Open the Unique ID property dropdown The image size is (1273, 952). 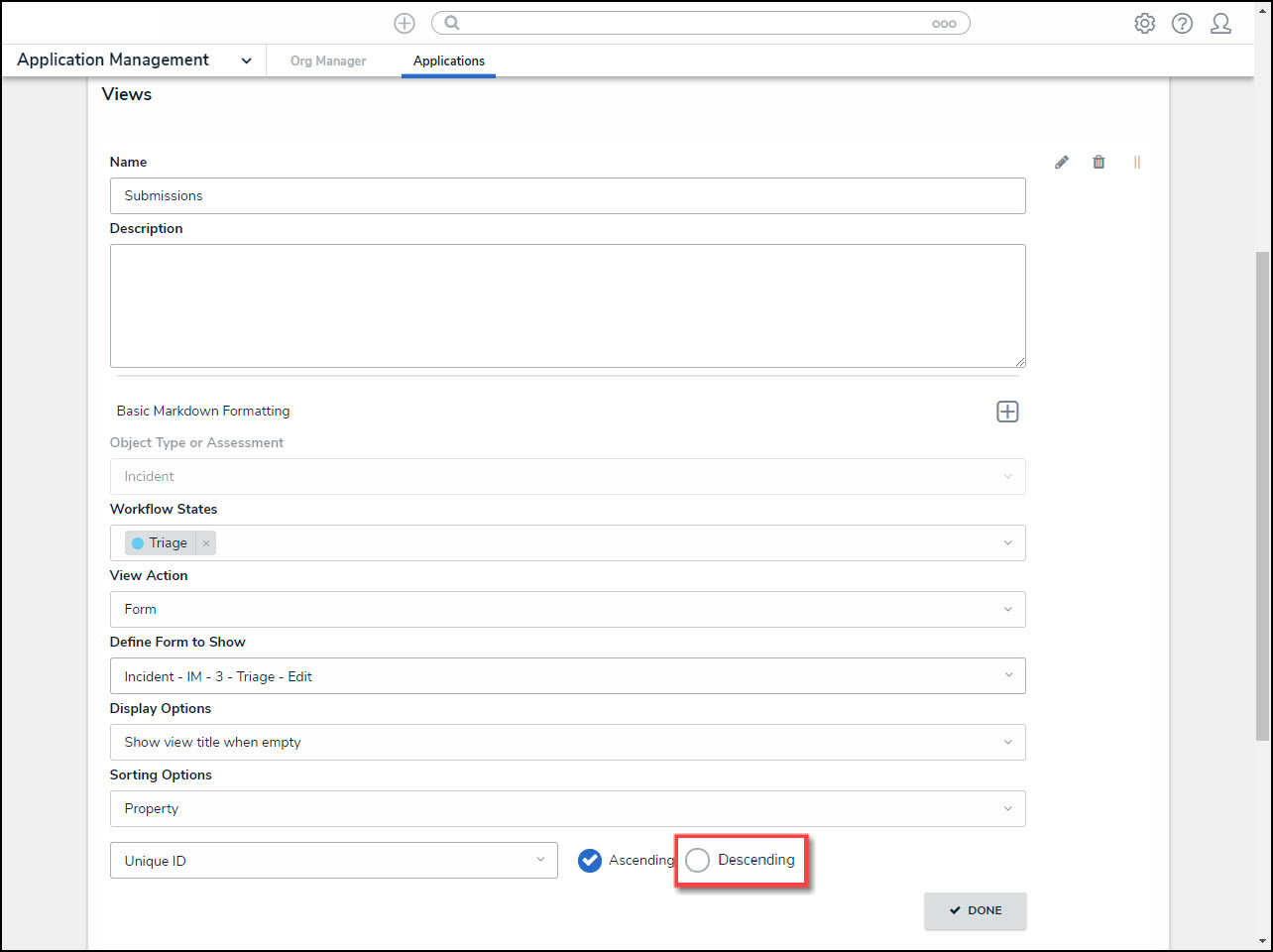333,861
